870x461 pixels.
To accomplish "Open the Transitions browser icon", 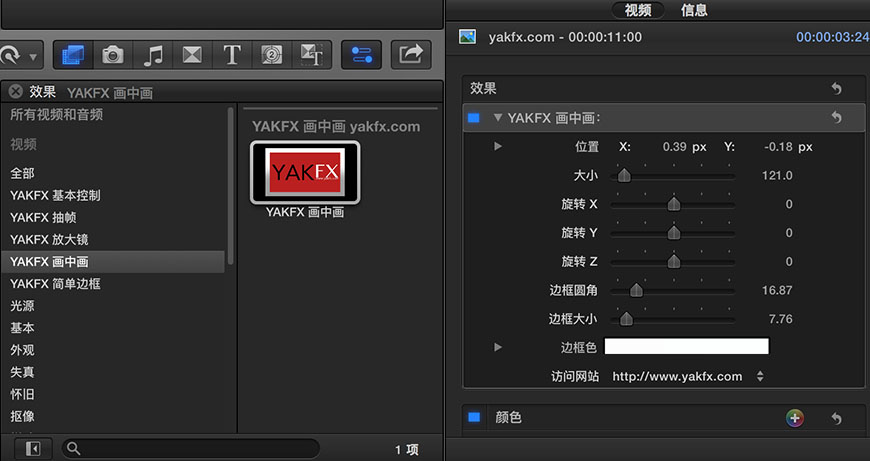I will pos(192,55).
